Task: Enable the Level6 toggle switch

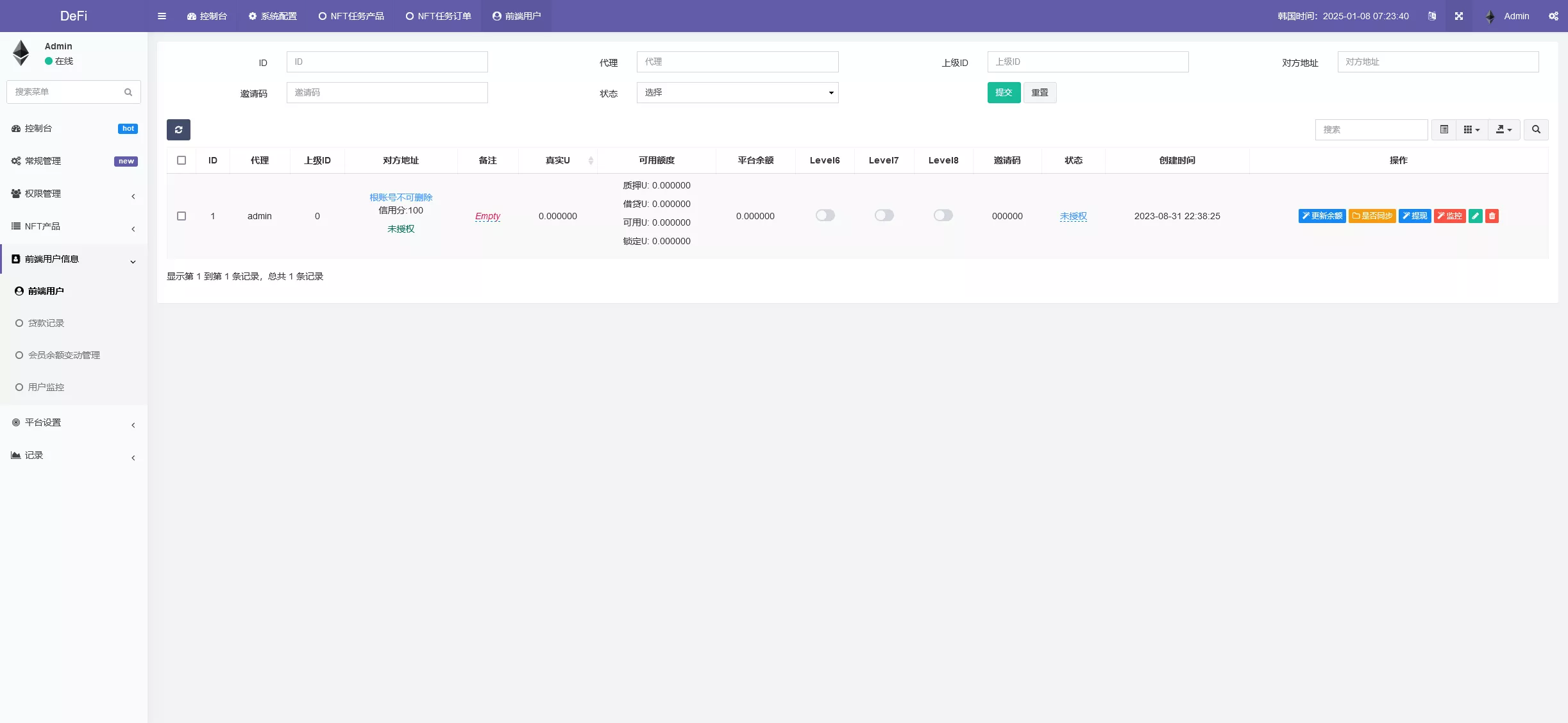Action: pyautogui.click(x=825, y=215)
